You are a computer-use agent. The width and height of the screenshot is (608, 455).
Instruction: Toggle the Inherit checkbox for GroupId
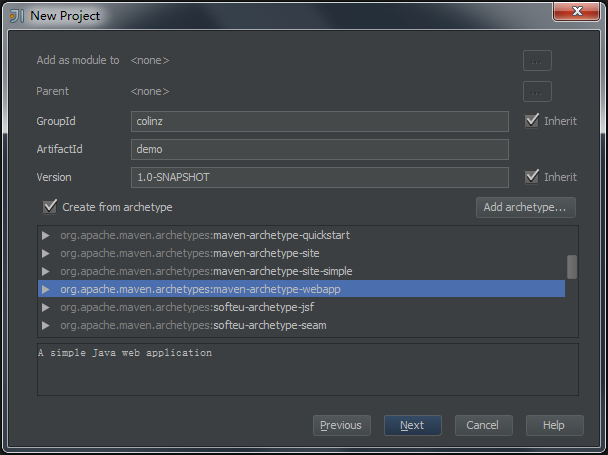point(532,121)
